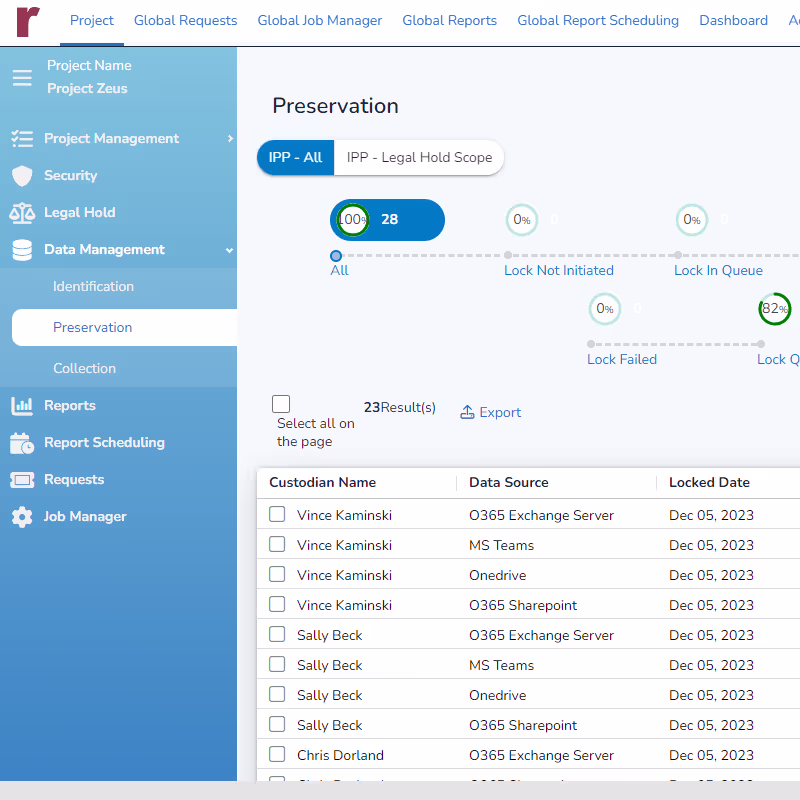Screen dimensions: 800x800
Task: Open the Global Requests tab
Action: point(185,20)
